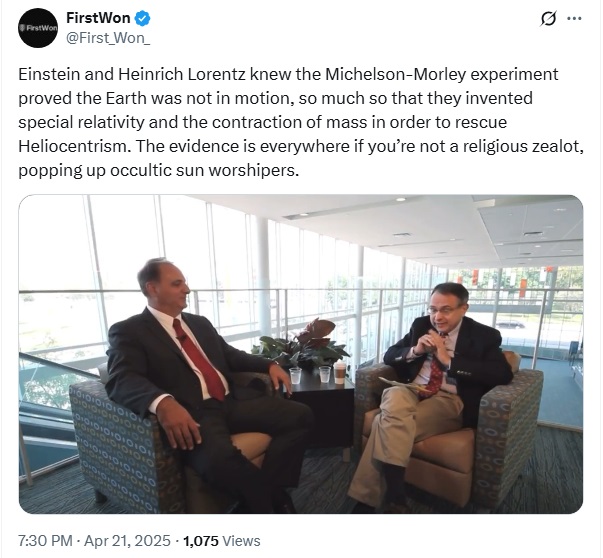The width and height of the screenshot is (603, 558).
Task: Open the FirstWon profile avatar
Action: [37, 28]
